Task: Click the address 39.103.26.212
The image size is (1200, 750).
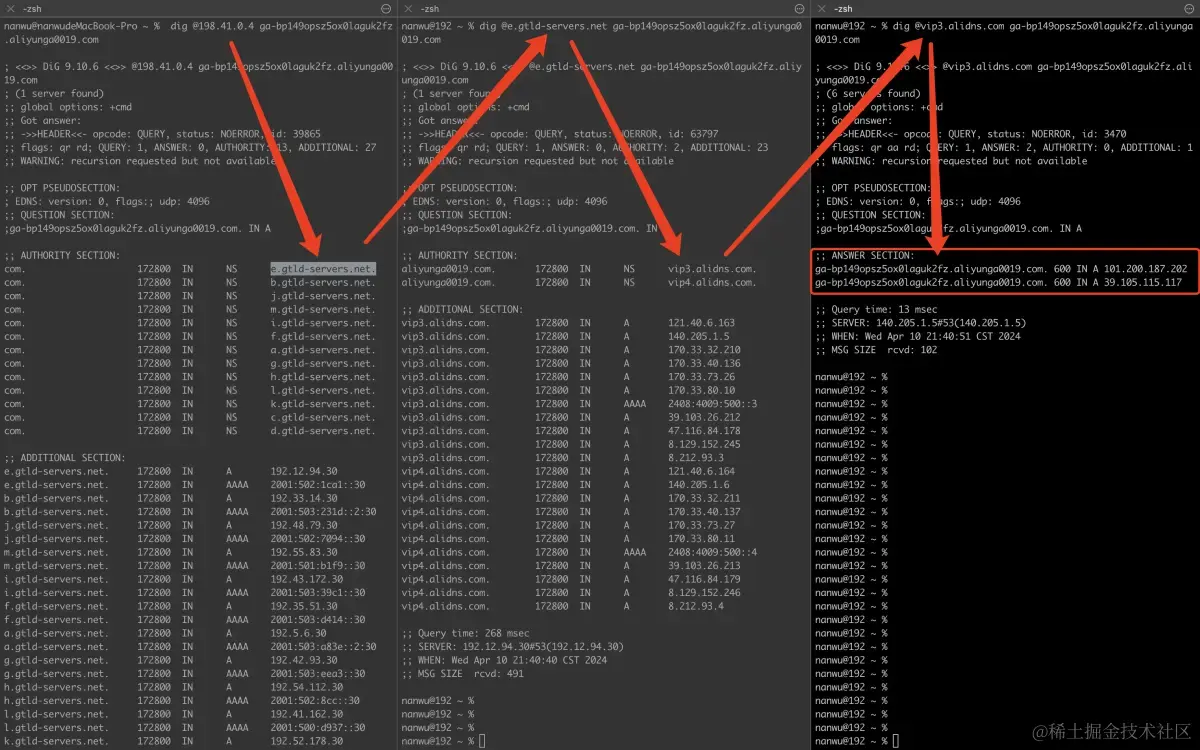Action: click(x=704, y=417)
